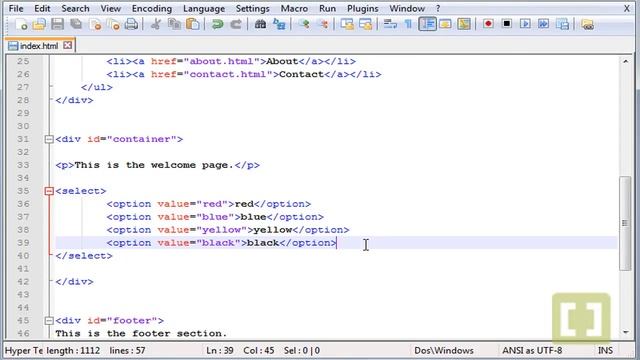The image size is (640, 360).
Task: Click the text 'This is the welcome page.'
Action: [x=154, y=165]
